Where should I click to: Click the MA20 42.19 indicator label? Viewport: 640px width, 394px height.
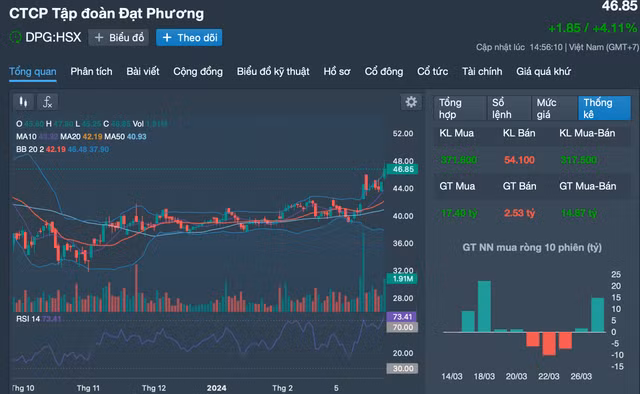[81, 137]
